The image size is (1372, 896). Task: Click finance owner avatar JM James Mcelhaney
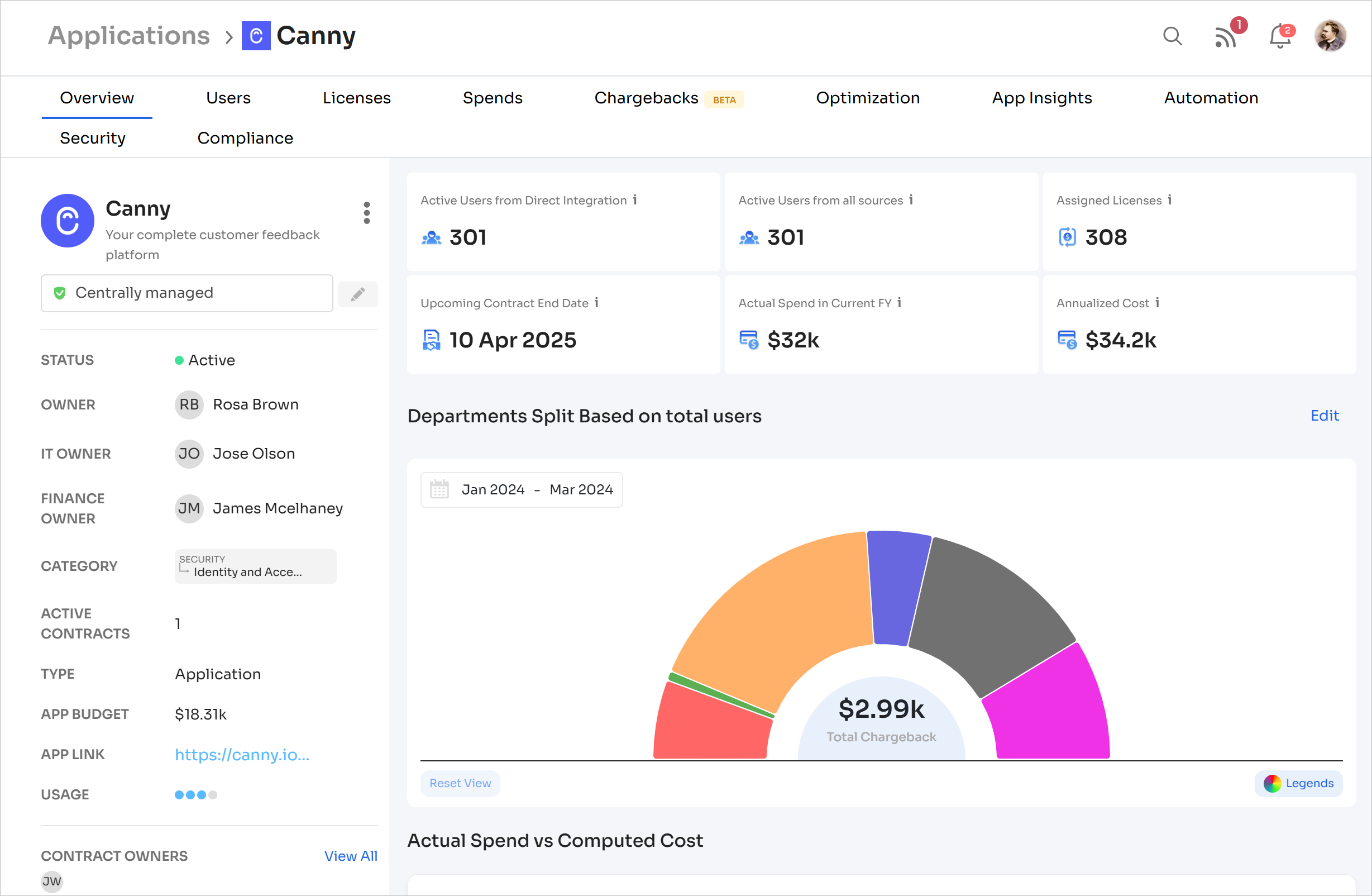pos(189,508)
